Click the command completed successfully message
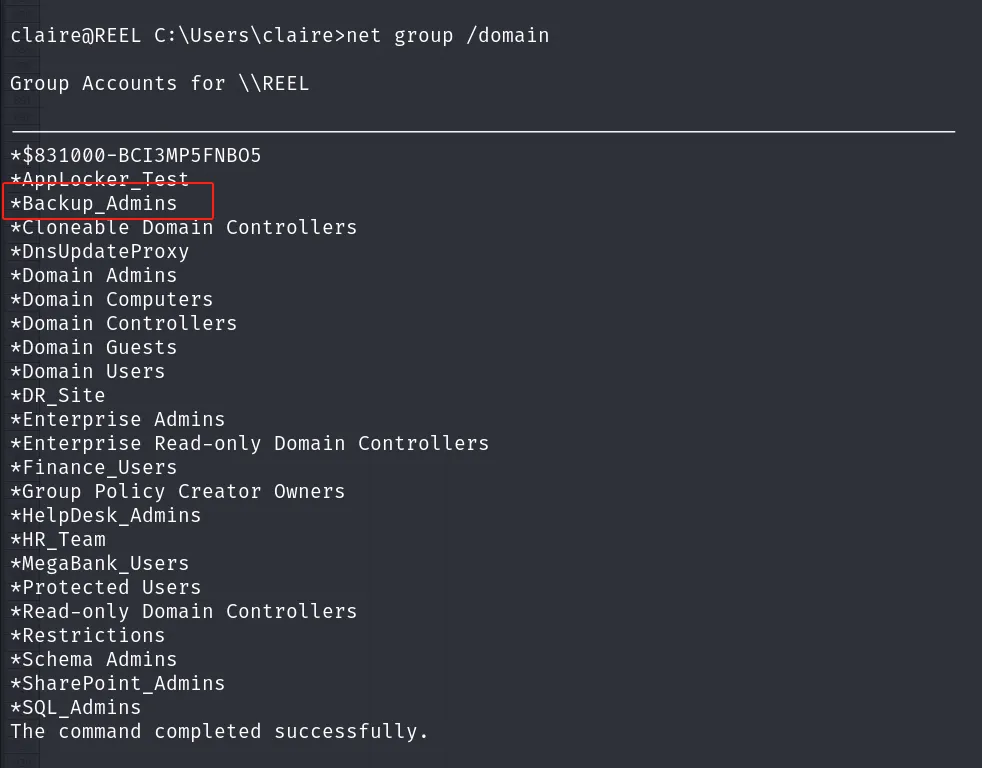 [219, 732]
